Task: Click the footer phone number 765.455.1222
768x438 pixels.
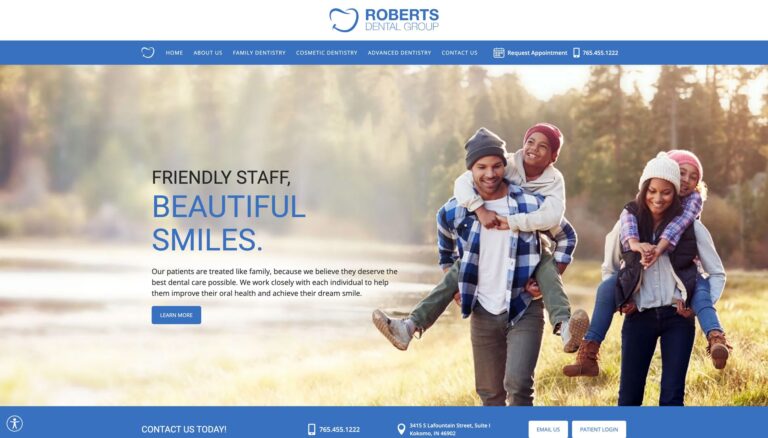Action: coord(339,430)
